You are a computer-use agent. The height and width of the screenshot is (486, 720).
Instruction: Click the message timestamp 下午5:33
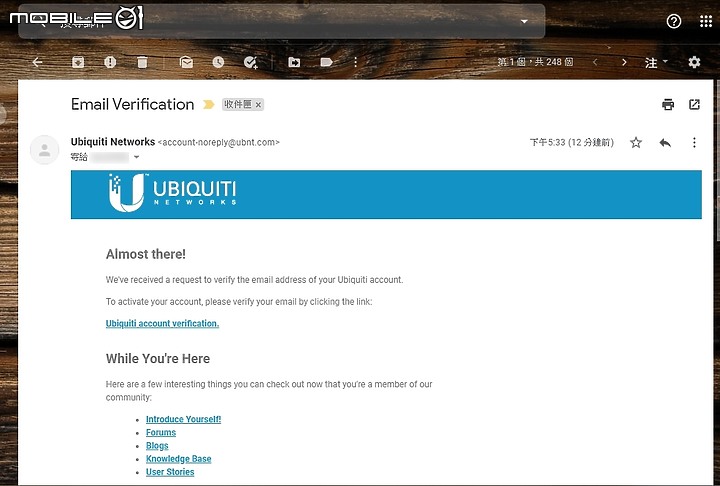572,142
